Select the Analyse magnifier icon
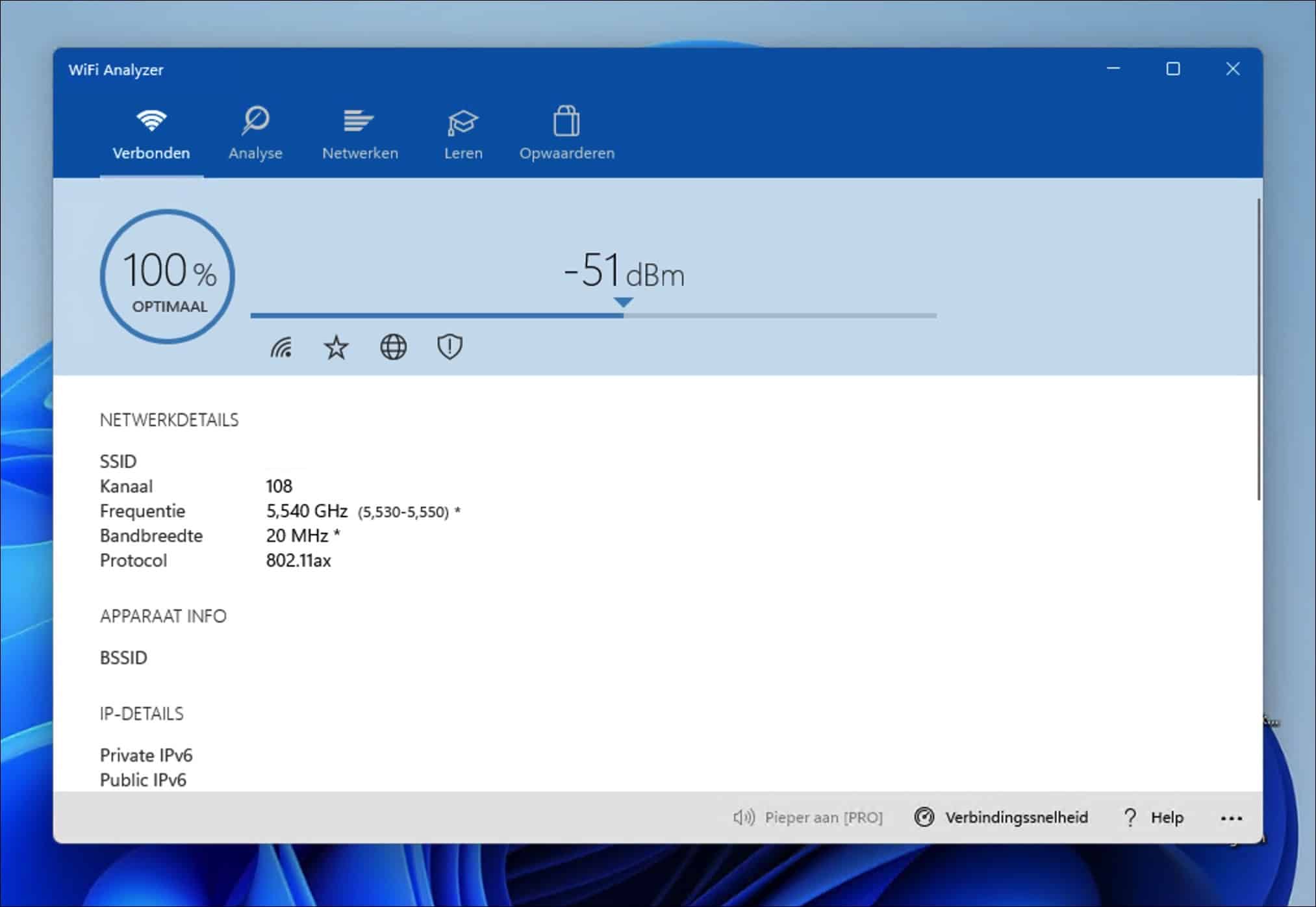 [x=255, y=120]
